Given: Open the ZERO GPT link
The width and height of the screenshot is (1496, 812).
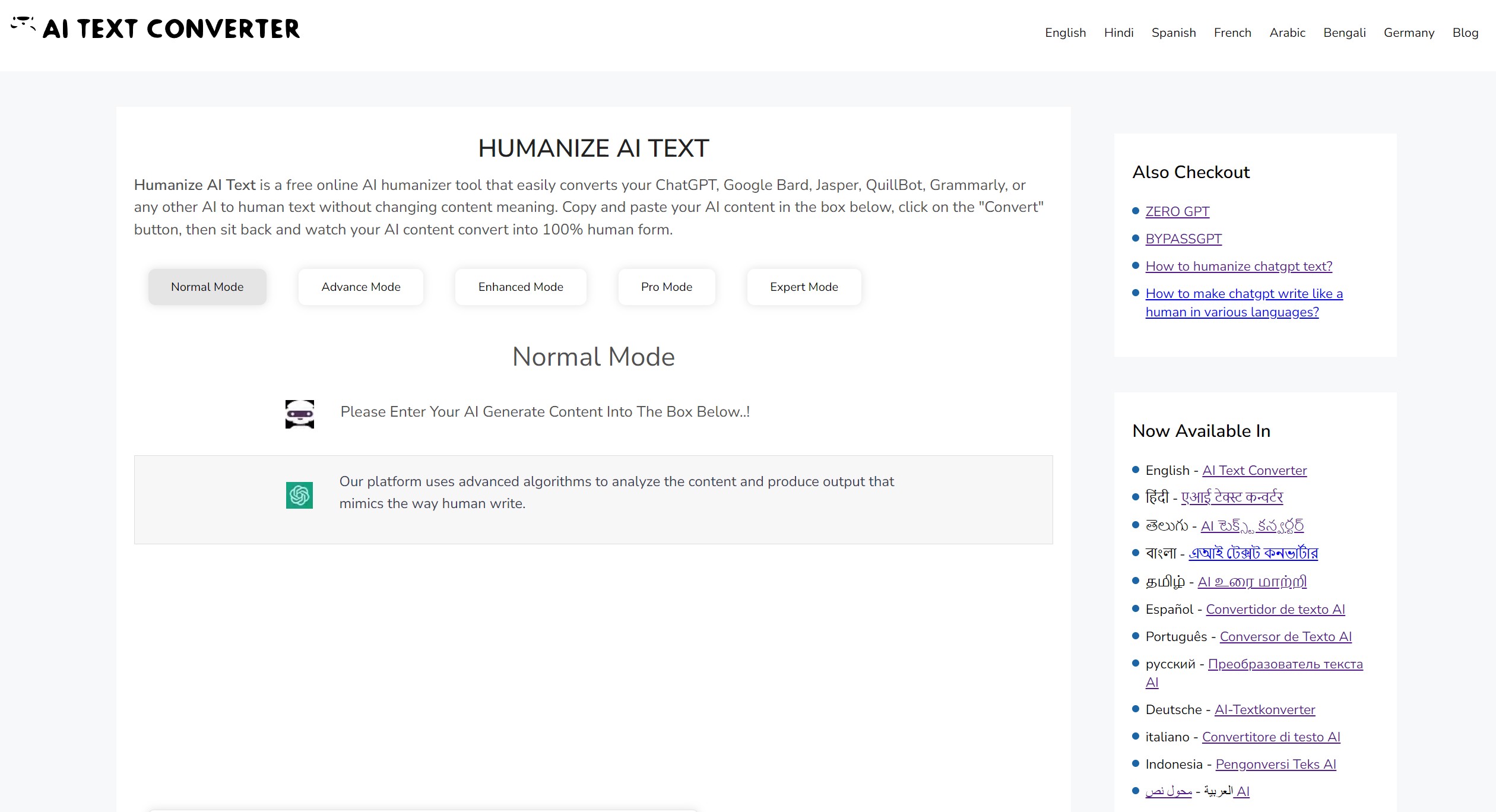Looking at the screenshot, I should [1177, 211].
